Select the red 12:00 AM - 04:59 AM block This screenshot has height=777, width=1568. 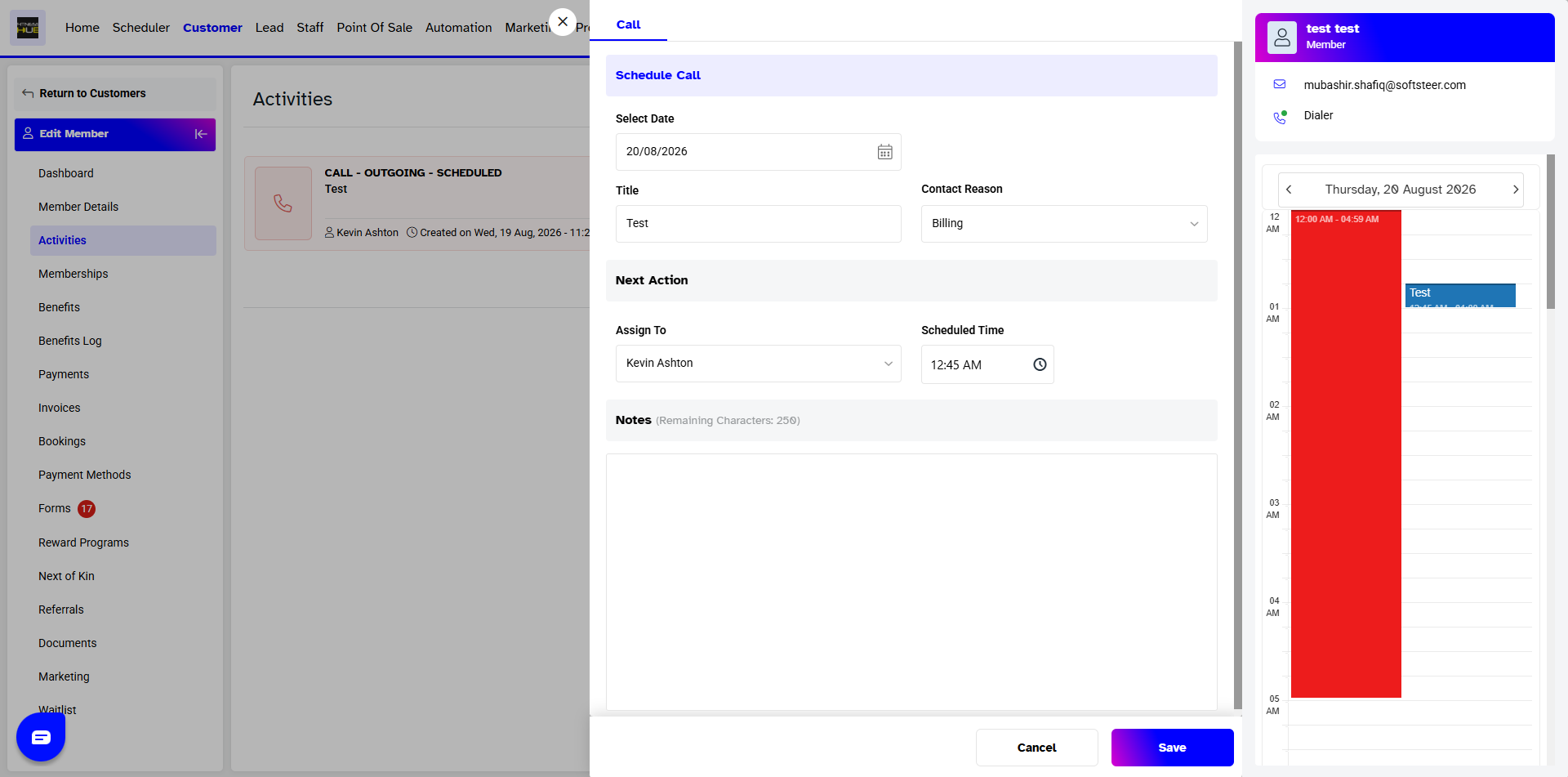point(1346,454)
